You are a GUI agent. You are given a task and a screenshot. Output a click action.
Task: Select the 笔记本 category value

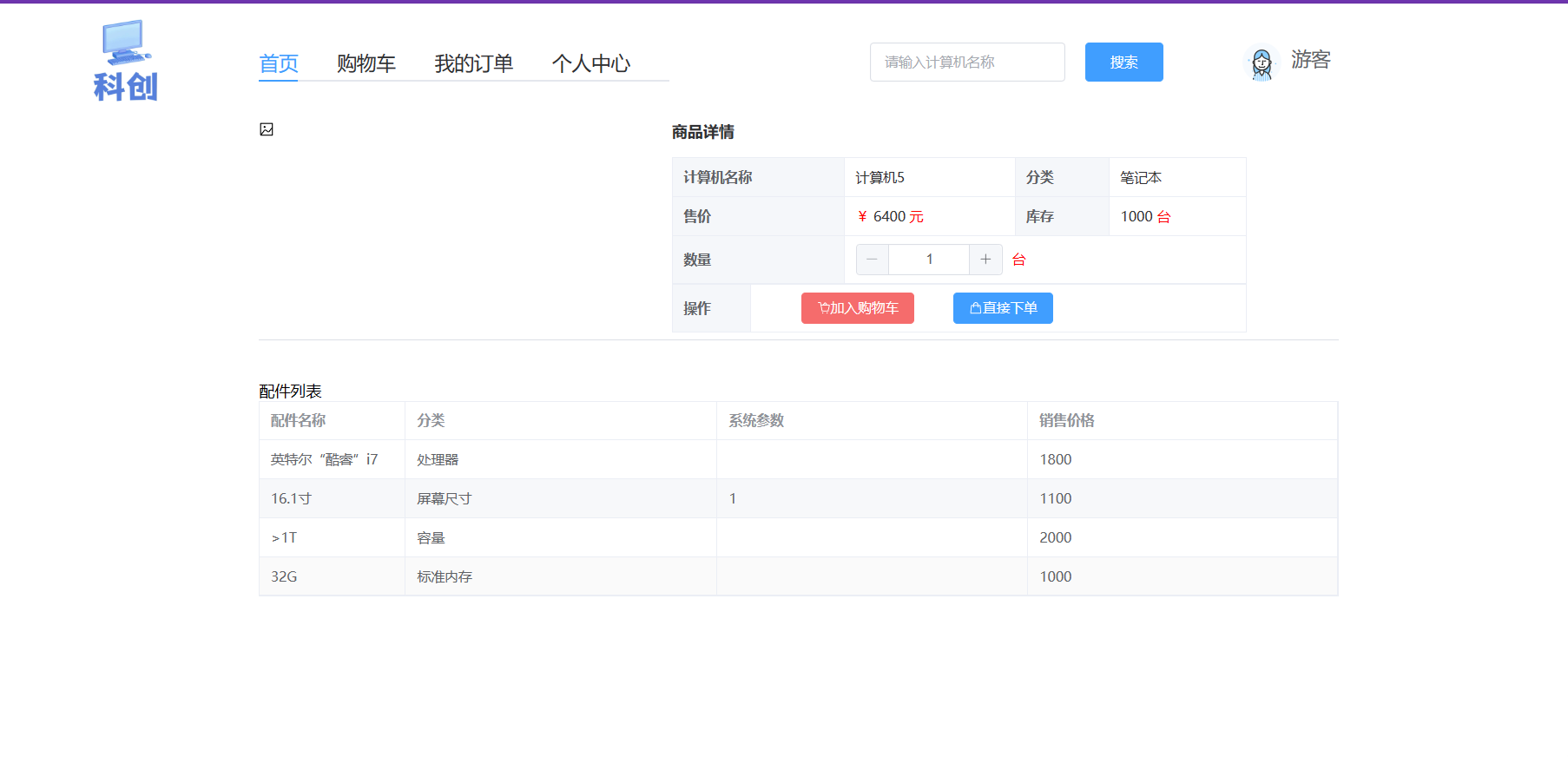(1141, 178)
